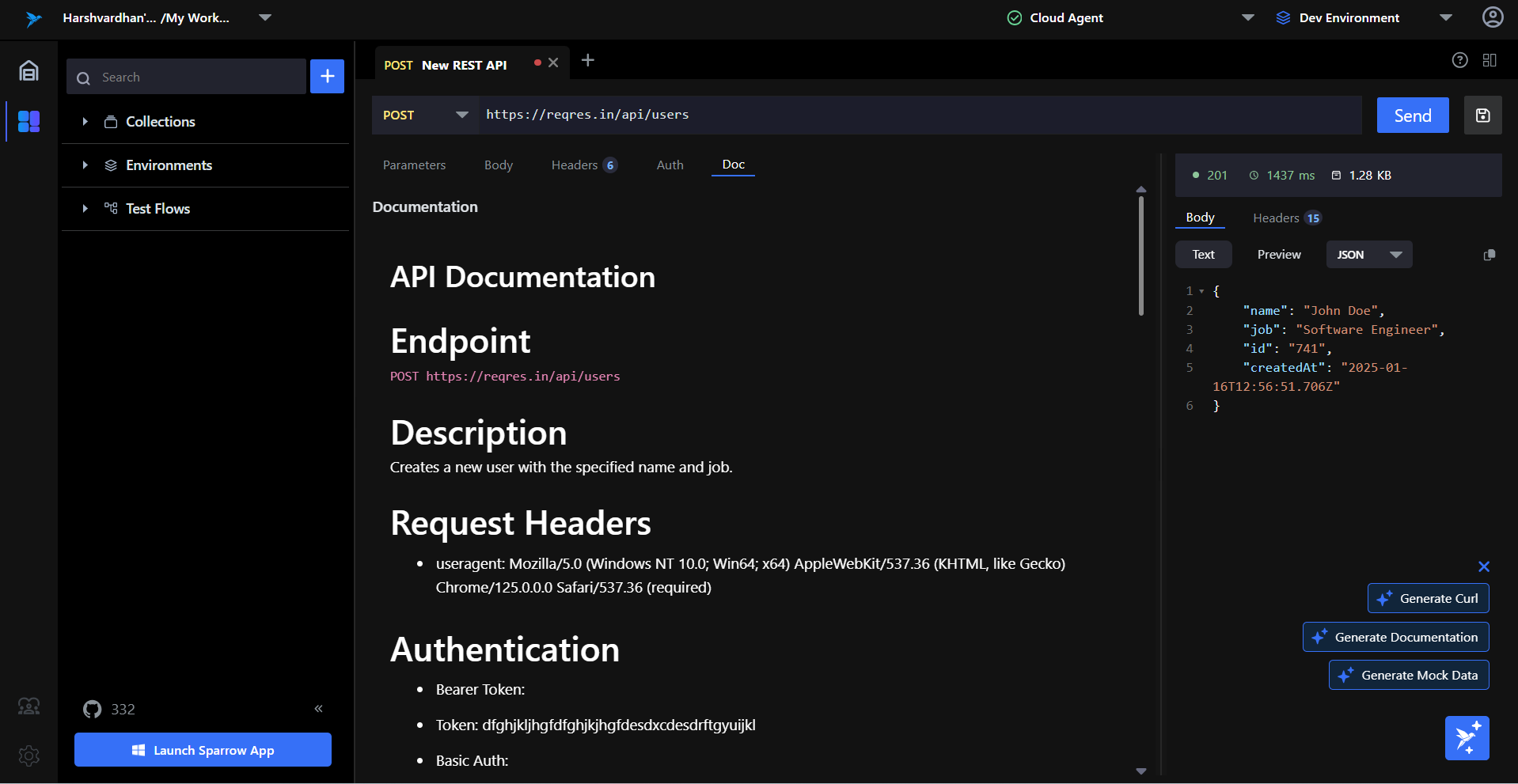
Task: Click the Sparrow logo icon
Action: point(32,18)
